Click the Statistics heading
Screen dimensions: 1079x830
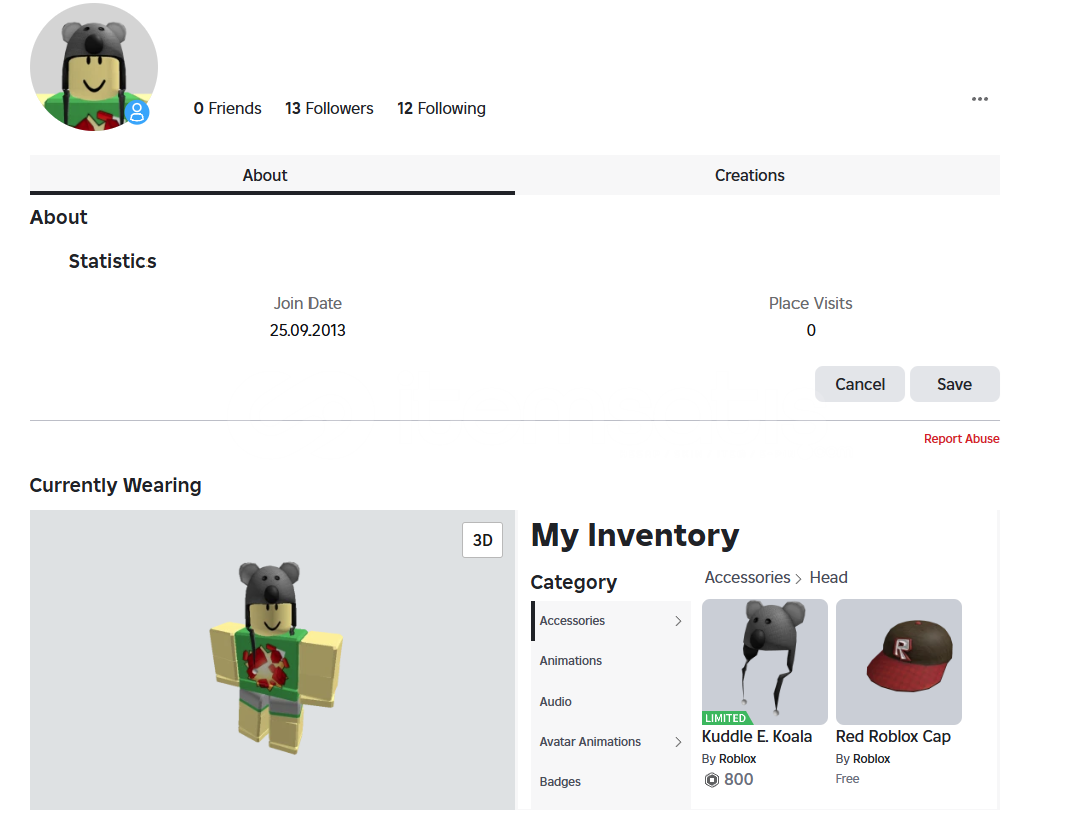[113, 261]
